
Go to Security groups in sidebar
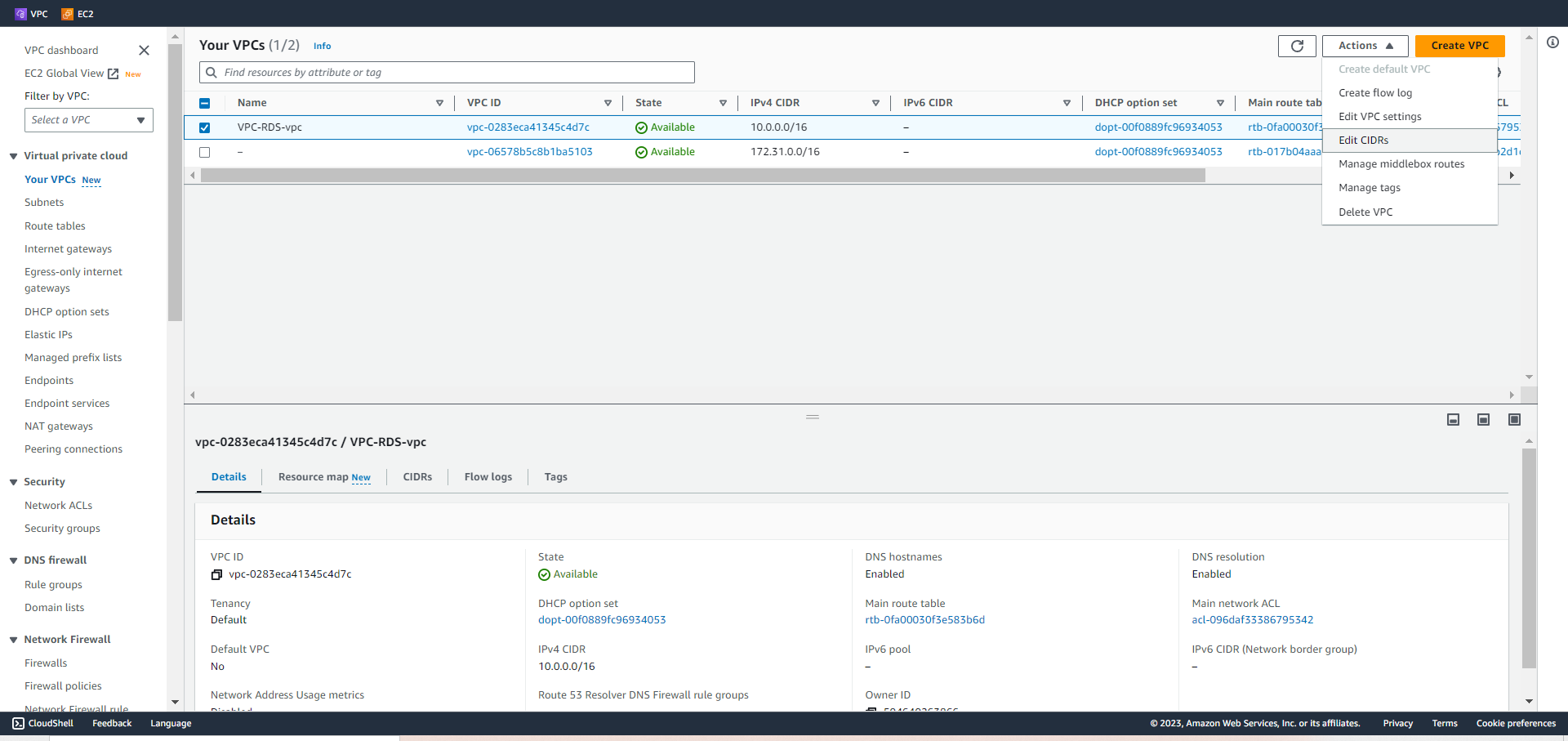click(x=62, y=529)
